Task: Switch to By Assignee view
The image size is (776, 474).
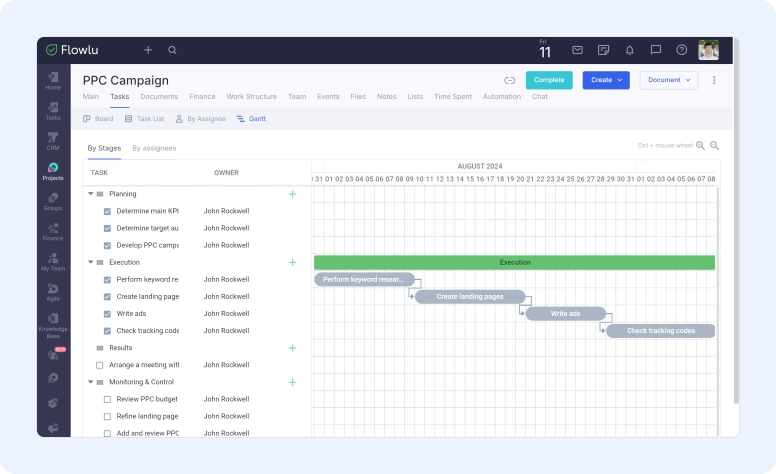Action: [200, 119]
